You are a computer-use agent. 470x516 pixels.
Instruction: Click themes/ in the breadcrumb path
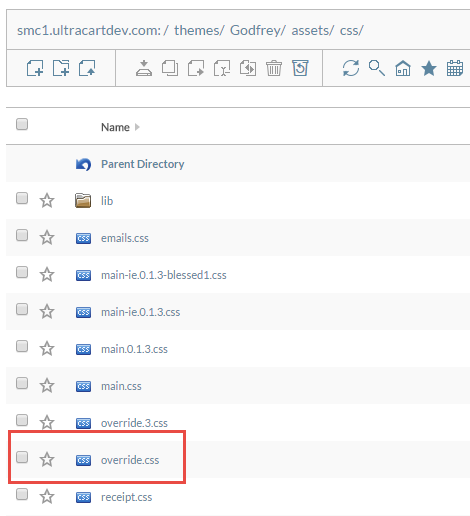pyautogui.click(x=199, y=30)
